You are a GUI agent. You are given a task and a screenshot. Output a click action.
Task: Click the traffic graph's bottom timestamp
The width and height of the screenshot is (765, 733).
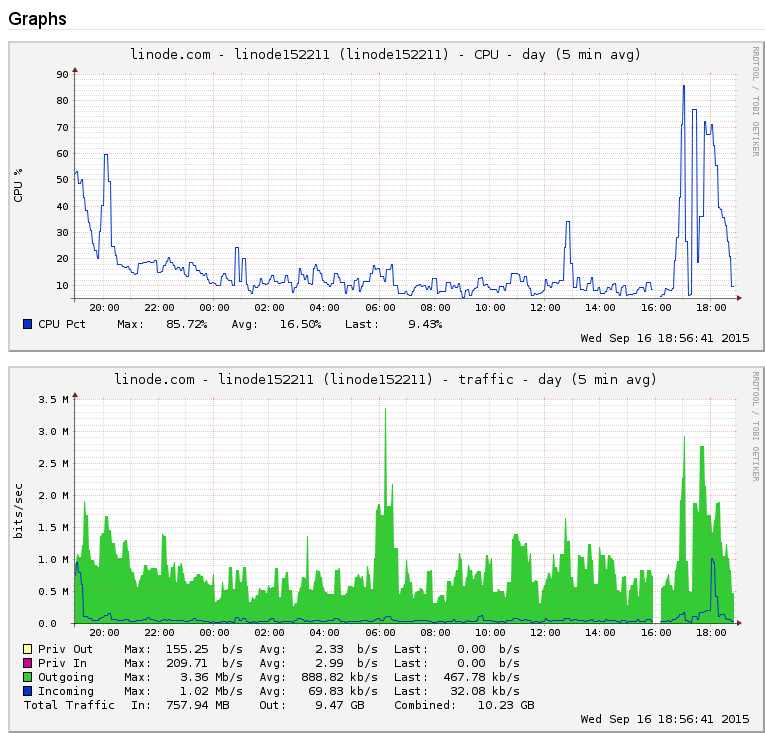(x=664, y=719)
